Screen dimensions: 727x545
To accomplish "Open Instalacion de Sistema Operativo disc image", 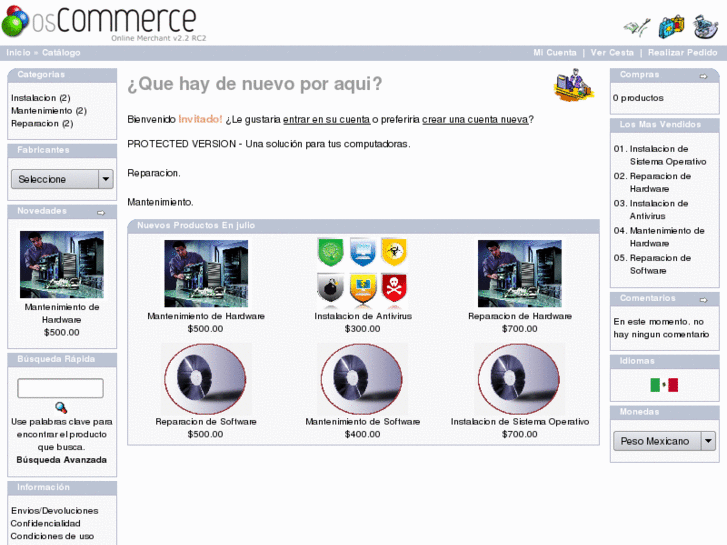I will 520,379.
